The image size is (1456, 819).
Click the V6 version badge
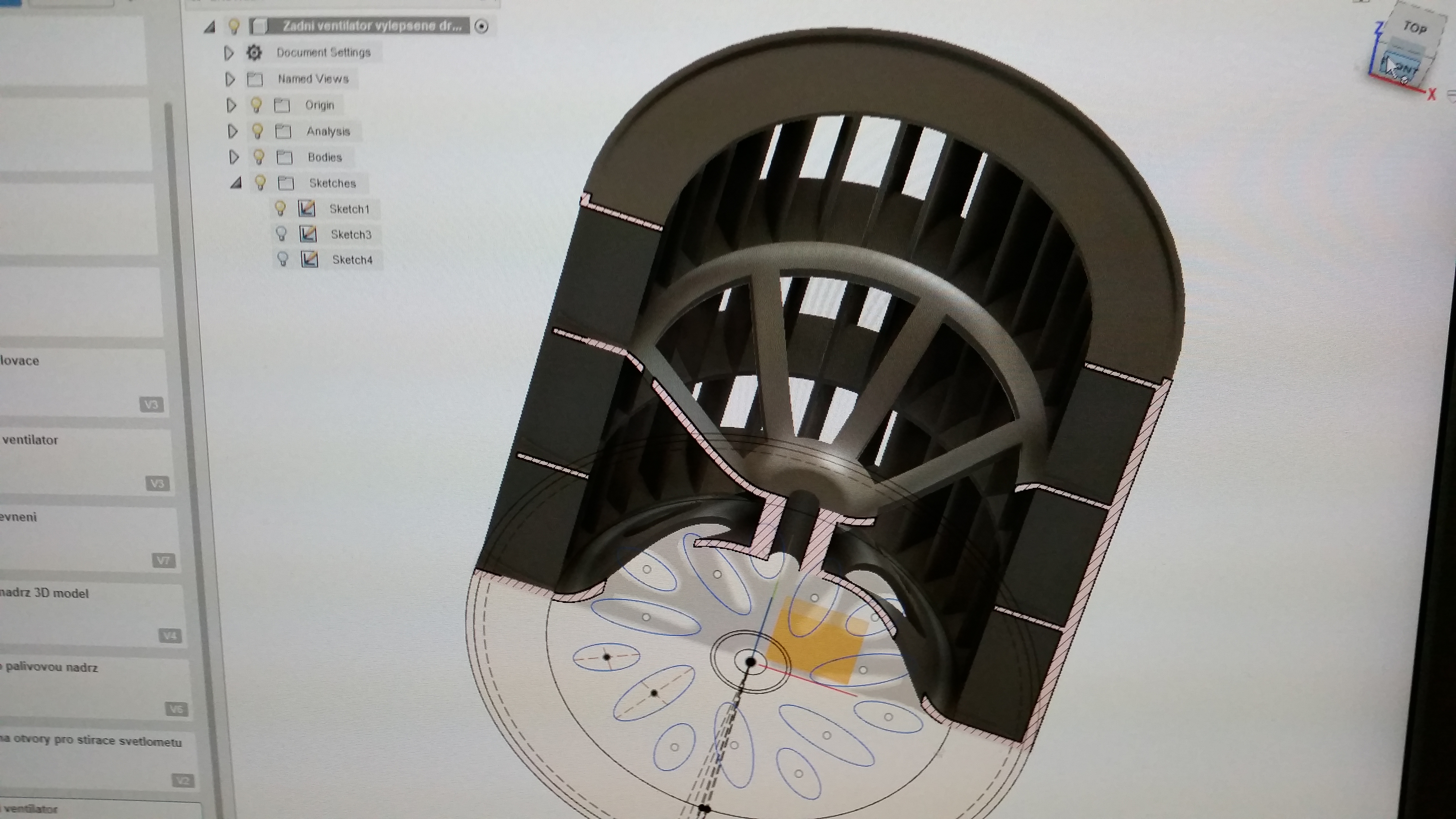176,709
